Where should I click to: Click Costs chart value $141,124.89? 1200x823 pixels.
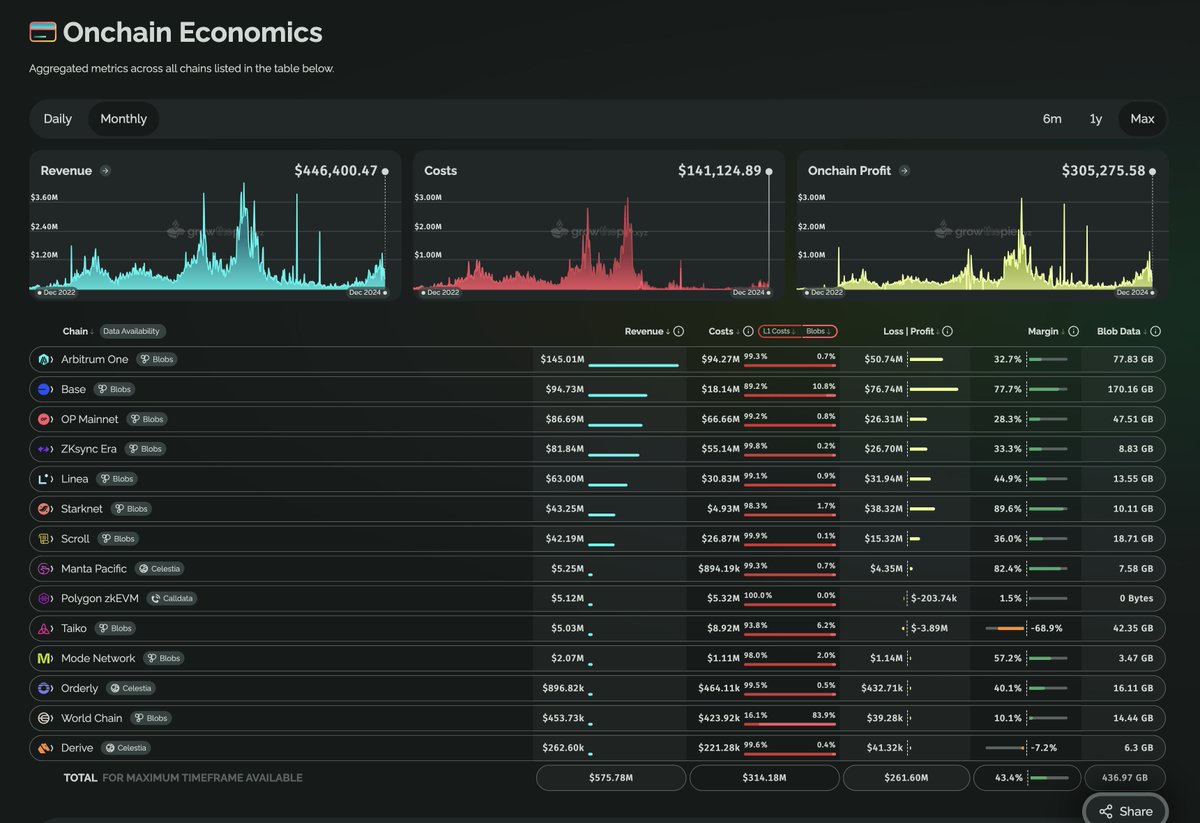(x=720, y=171)
